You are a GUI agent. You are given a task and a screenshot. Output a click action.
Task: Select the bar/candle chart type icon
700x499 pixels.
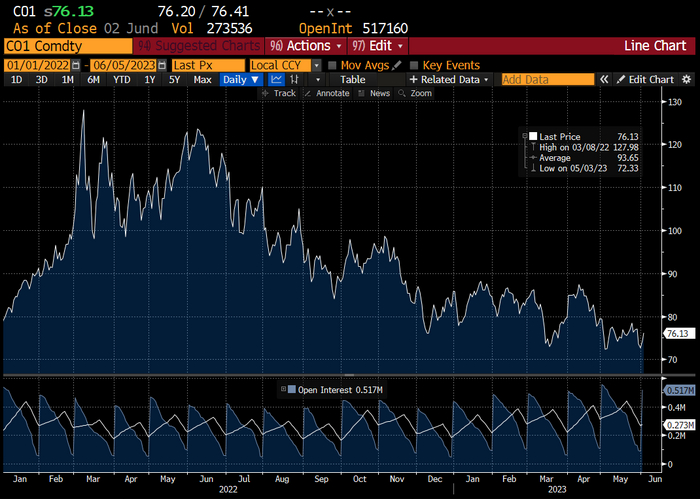click(x=294, y=79)
